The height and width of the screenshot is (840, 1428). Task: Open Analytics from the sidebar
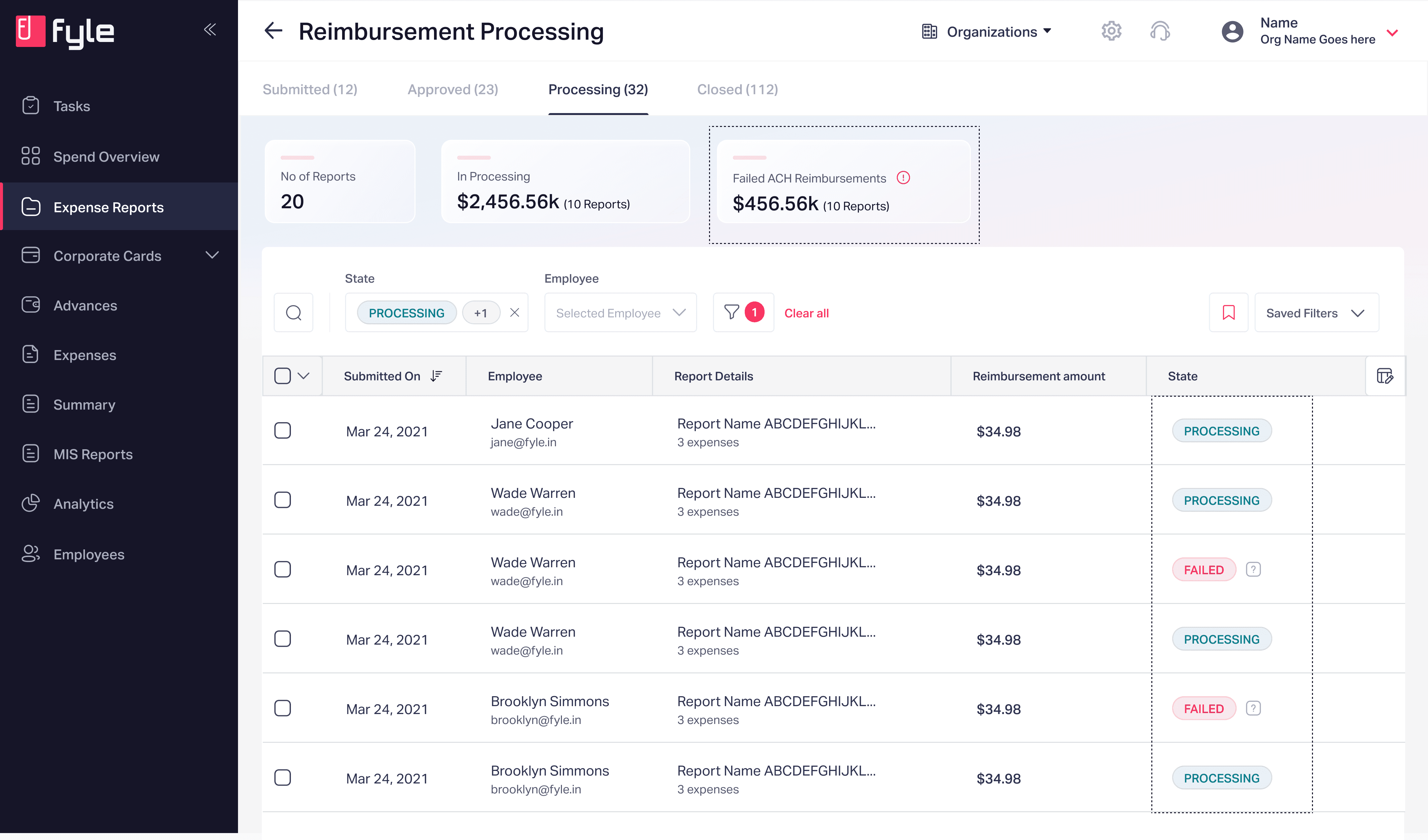(x=83, y=504)
